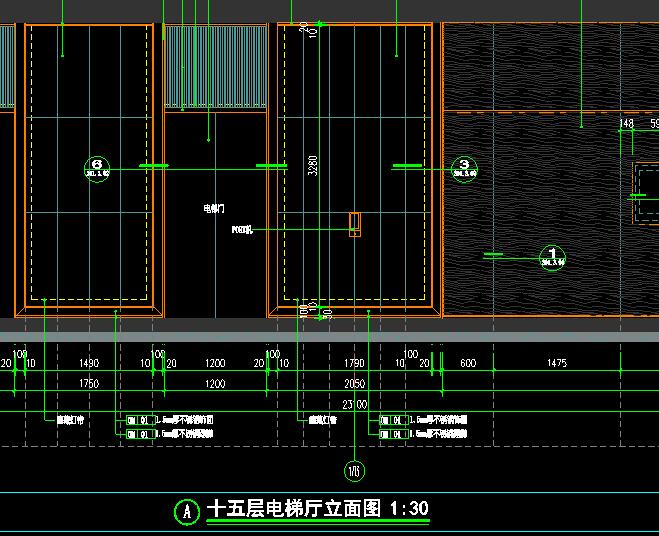Click the 1490 dimension value
Viewport: 659px width, 536px height.
89,364
